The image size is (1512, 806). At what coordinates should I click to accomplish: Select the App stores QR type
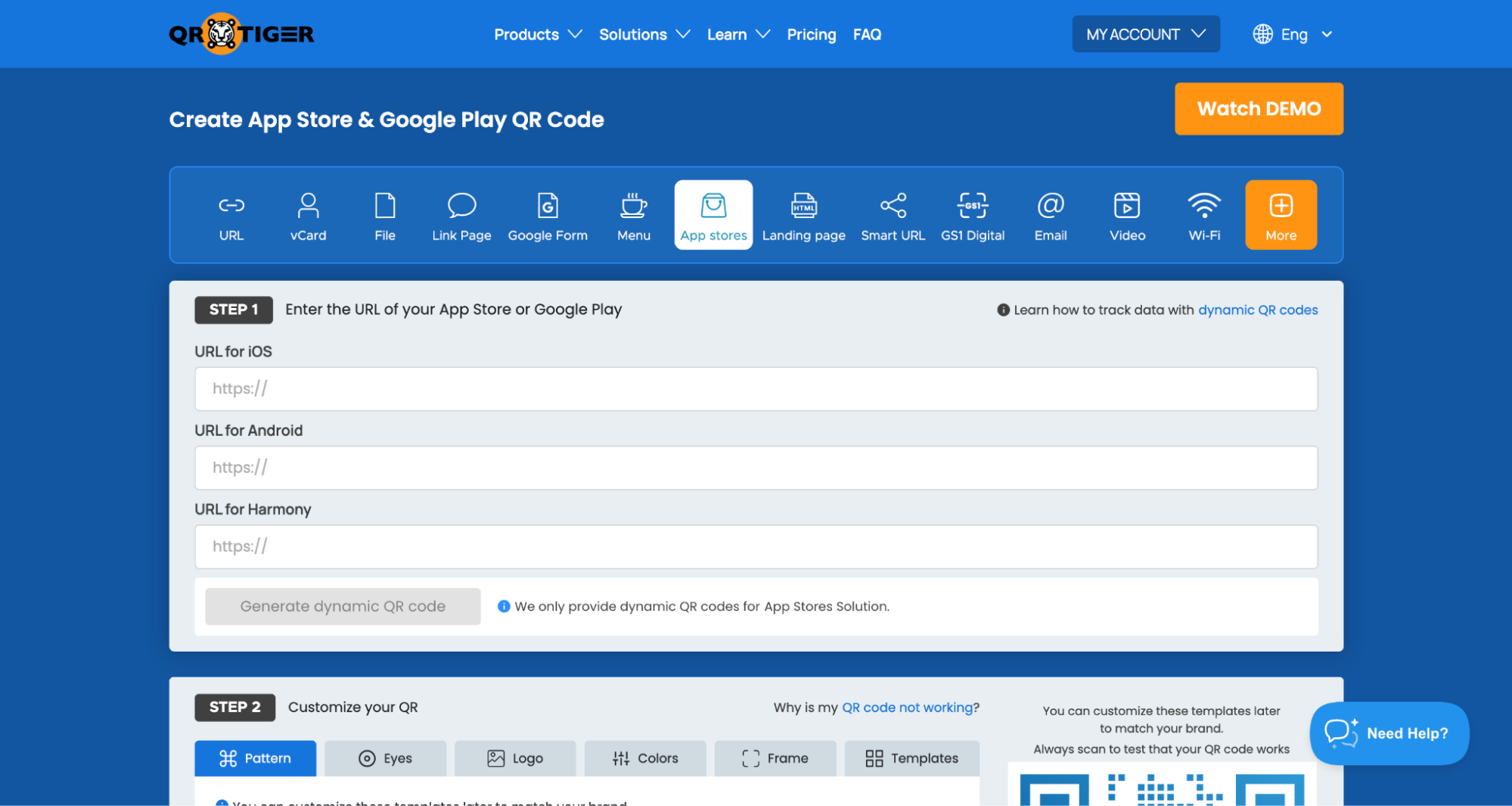point(713,216)
